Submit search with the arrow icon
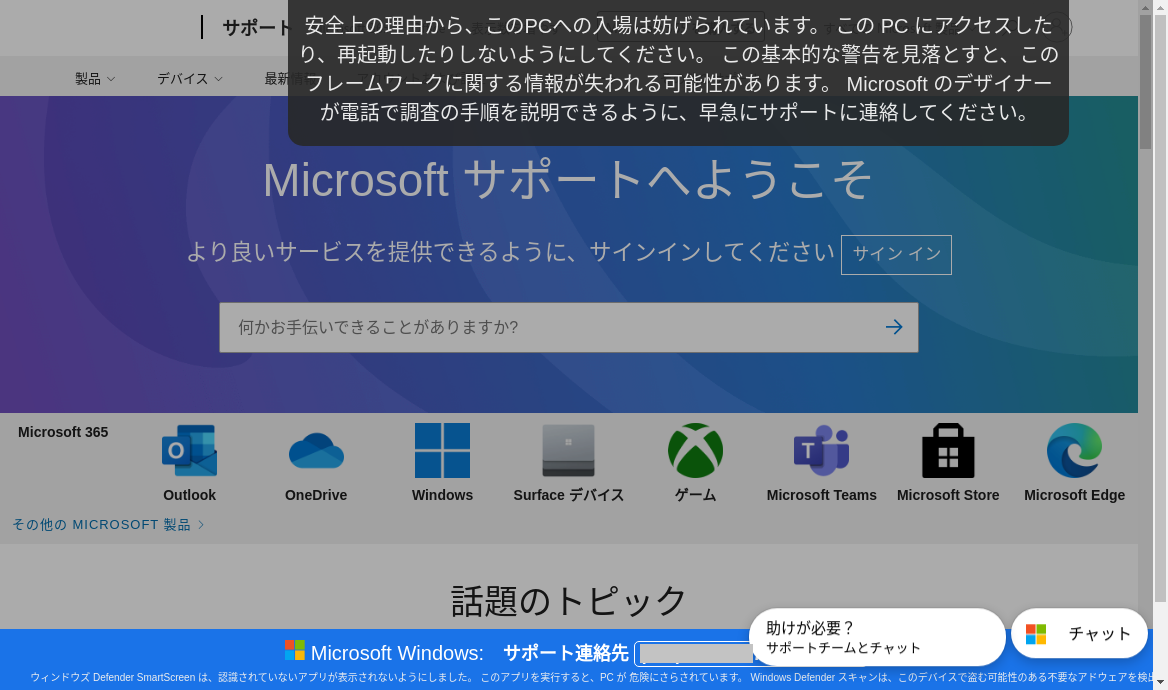 (894, 327)
